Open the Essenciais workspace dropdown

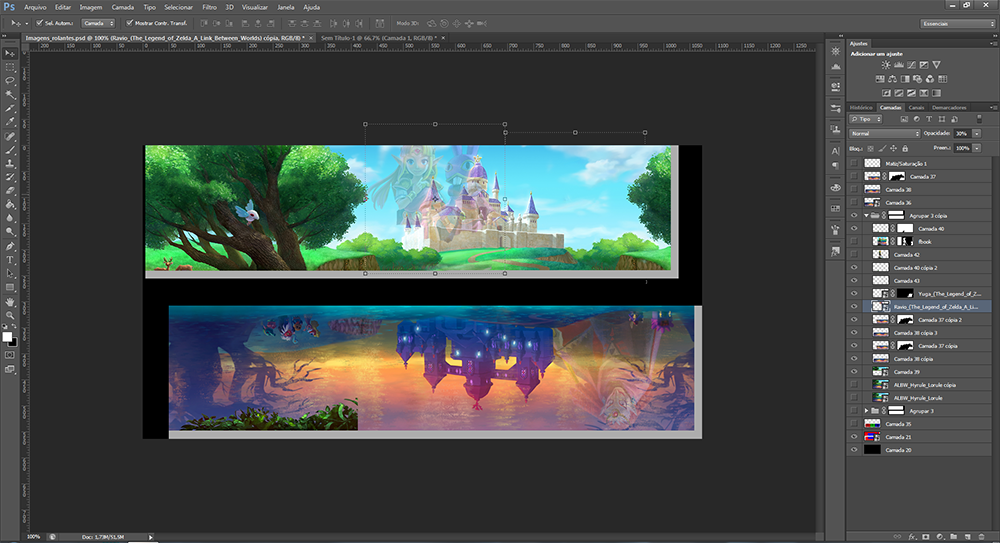click(x=957, y=24)
